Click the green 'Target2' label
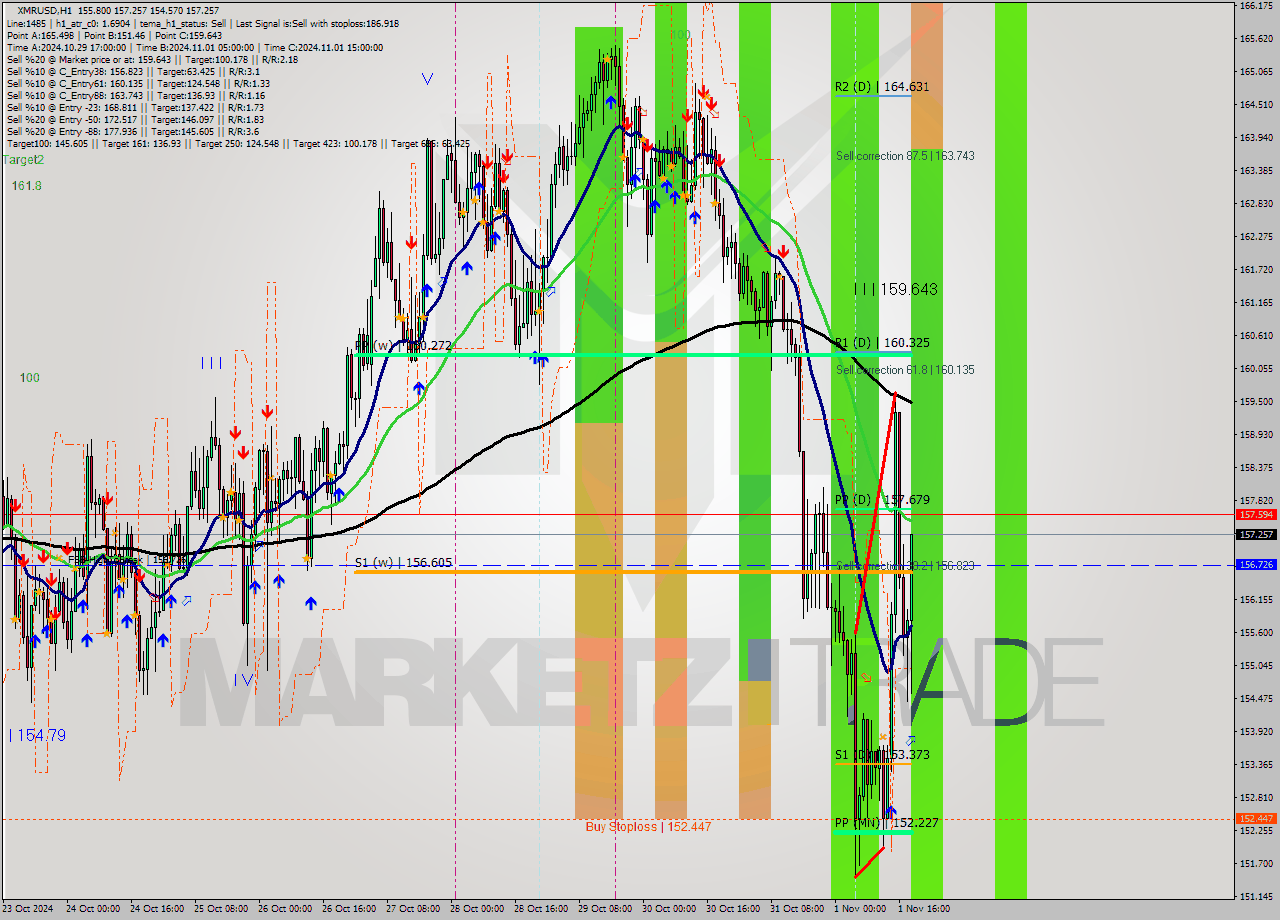Image resolution: width=1280 pixels, height=920 pixels. tap(24, 159)
